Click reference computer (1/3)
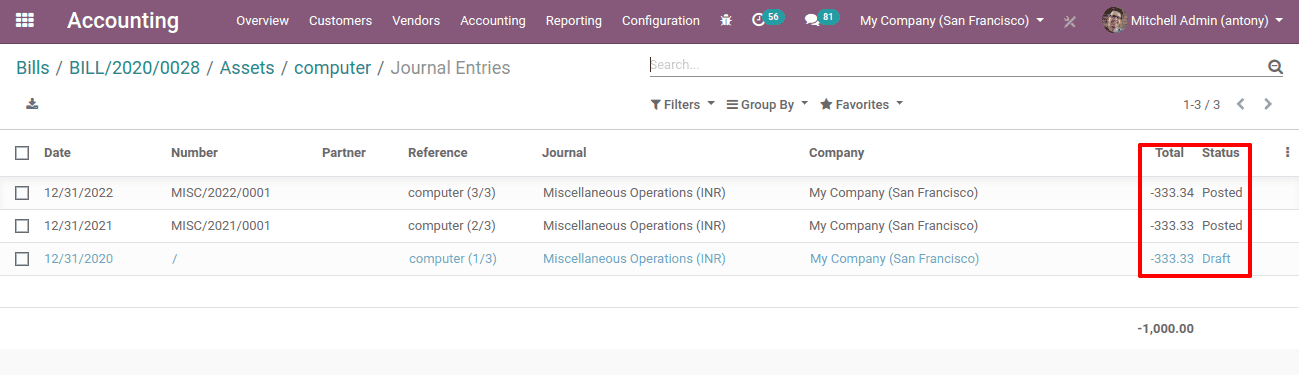This screenshot has width=1299, height=375. pos(453,259)
